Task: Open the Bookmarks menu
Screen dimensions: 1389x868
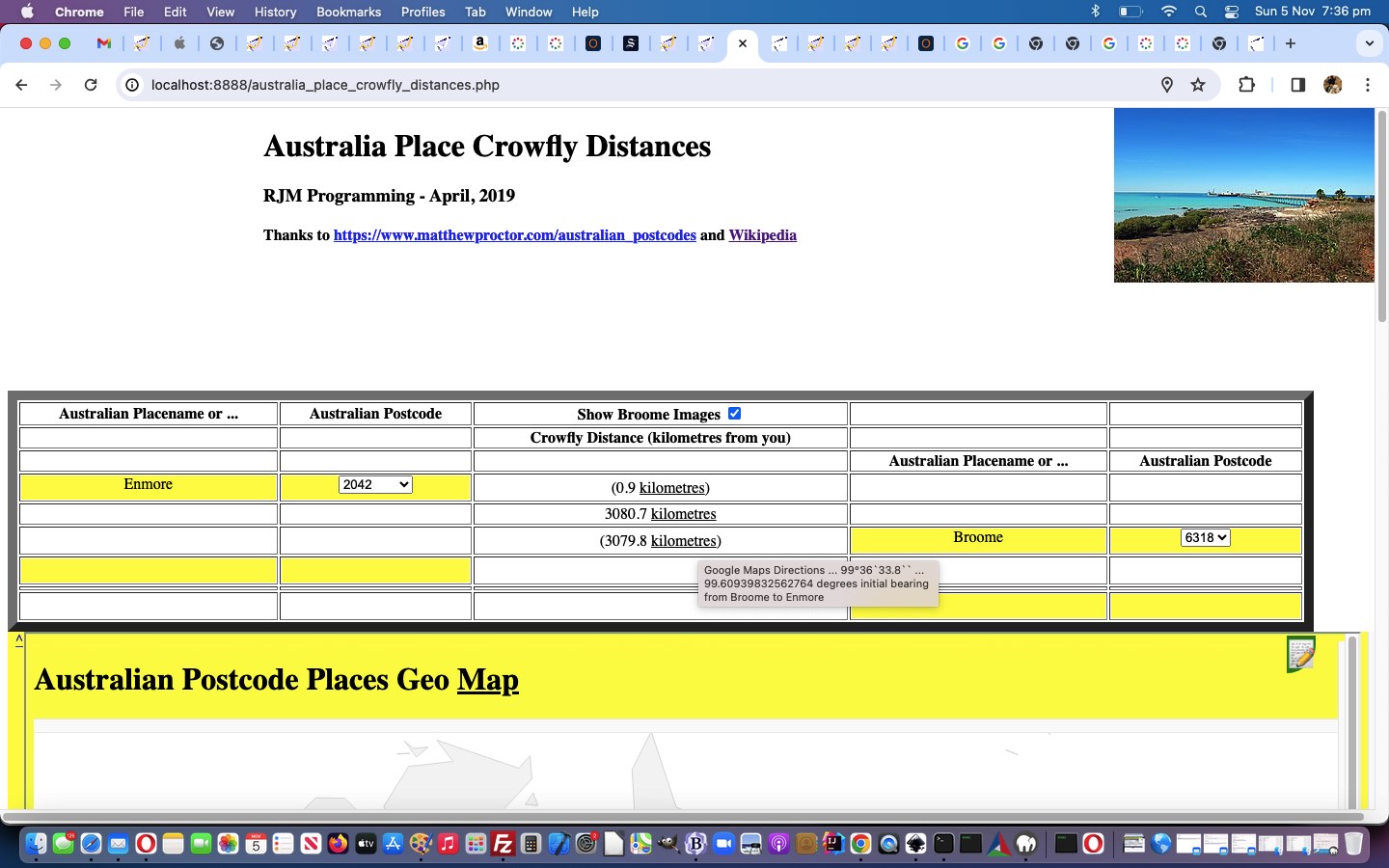Action: click(348, 12)
